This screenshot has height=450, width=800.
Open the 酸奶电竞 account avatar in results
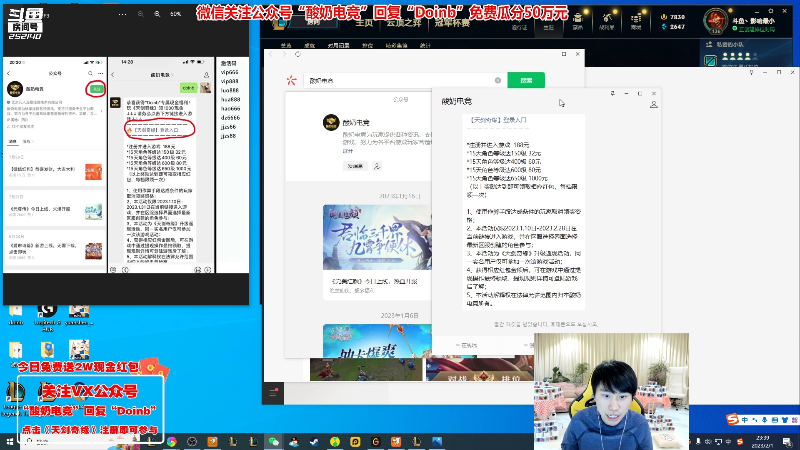pos(331,122)
